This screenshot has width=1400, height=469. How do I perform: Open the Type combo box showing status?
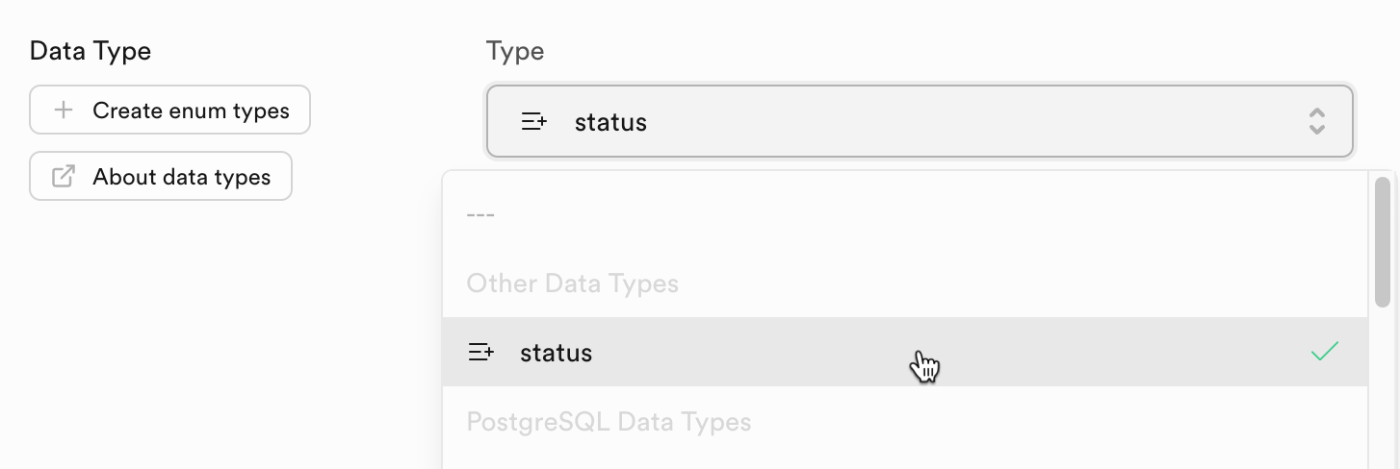pyautogui.click(x=920, y=122)
